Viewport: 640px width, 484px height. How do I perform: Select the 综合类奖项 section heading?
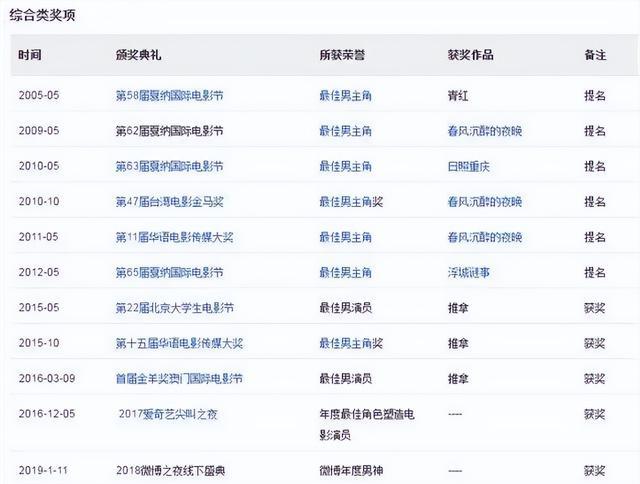point(42,16)
